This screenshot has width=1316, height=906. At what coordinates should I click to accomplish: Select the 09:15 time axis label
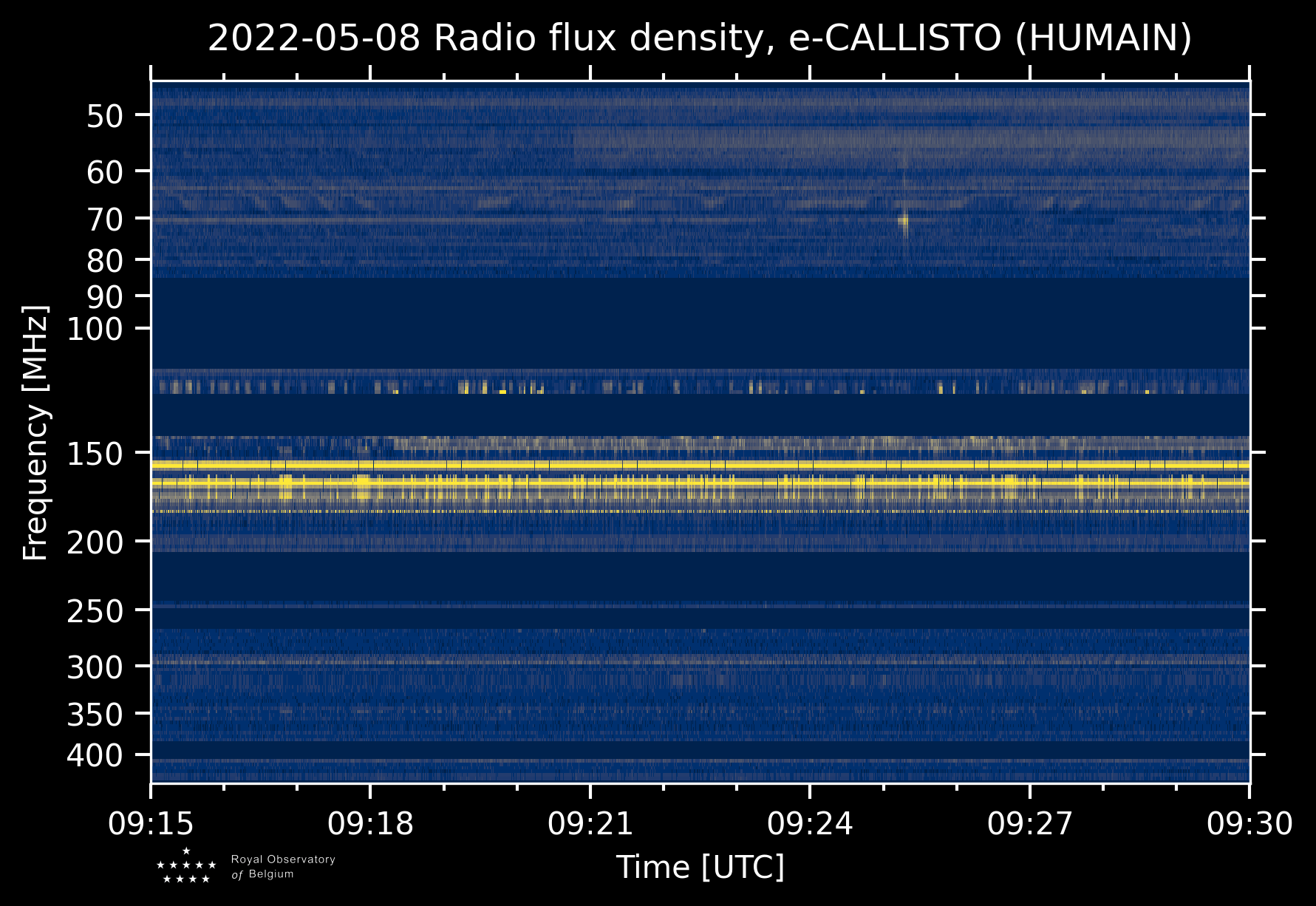[x=151, y=823]
